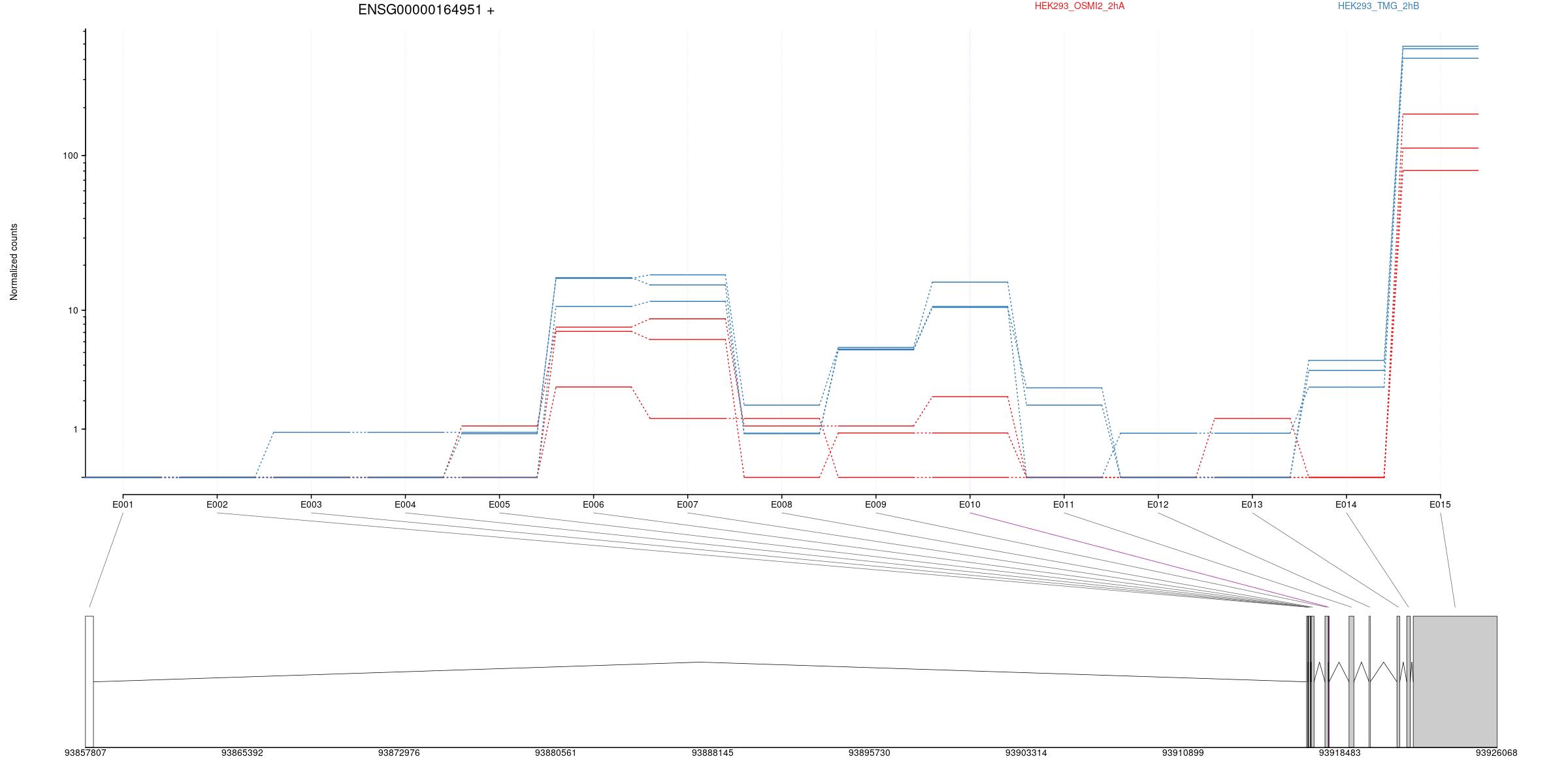Click exon label E009

coord(875,504)
